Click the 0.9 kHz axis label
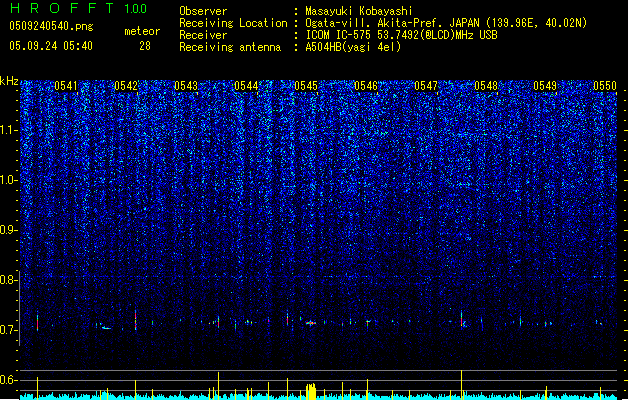 tap(9, 230)
